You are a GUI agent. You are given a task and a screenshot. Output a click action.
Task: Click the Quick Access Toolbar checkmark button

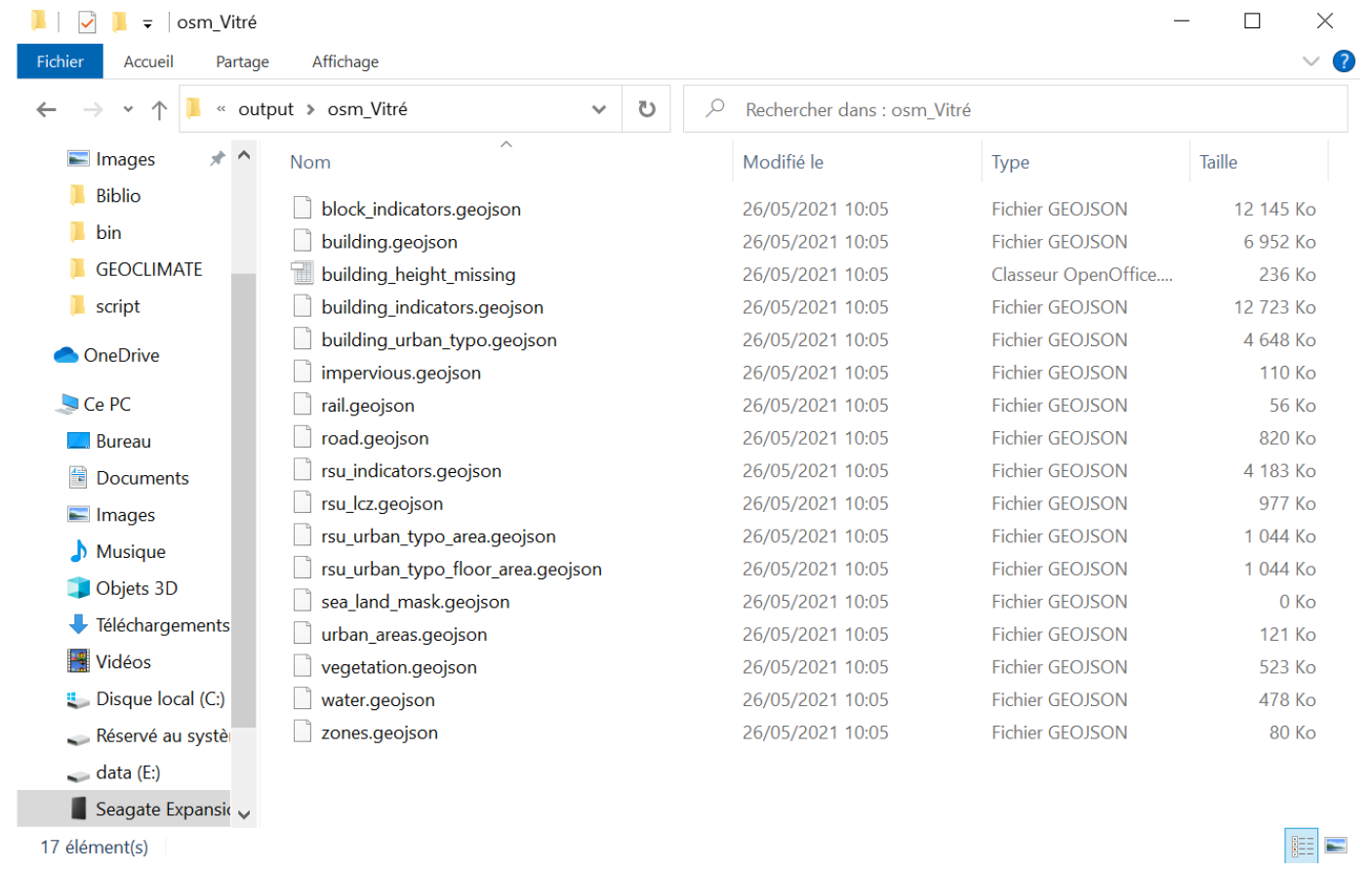(86, 20)
